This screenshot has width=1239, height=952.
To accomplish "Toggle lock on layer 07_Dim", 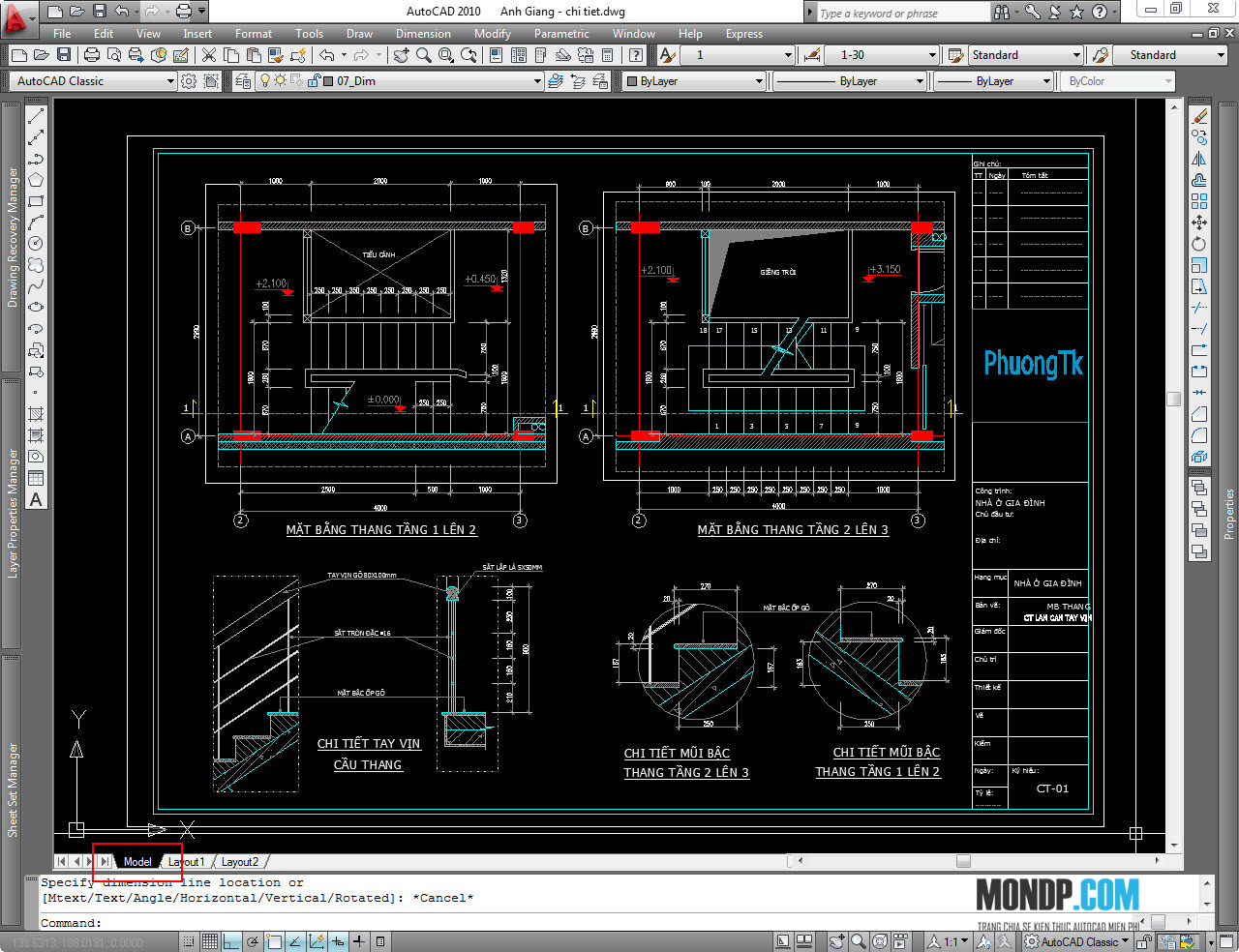I will coord(314,81).
